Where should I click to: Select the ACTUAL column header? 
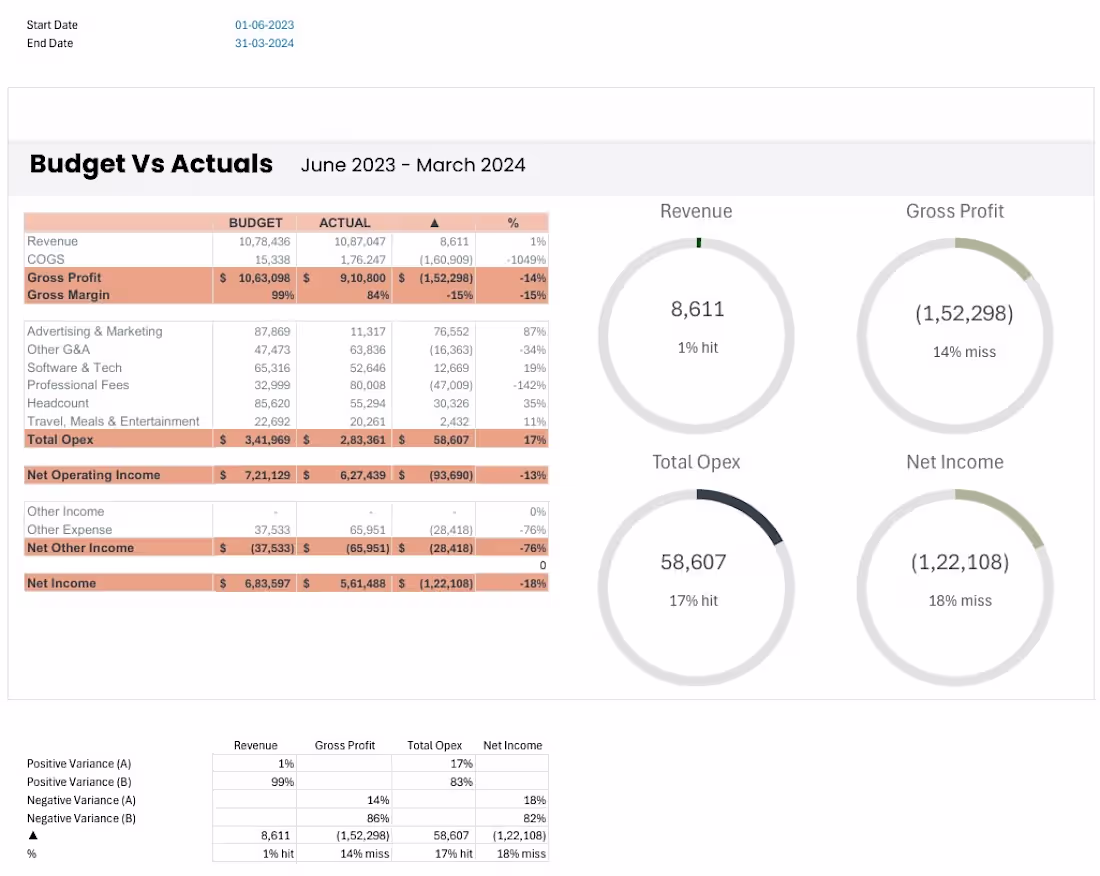tap(344, 222)
